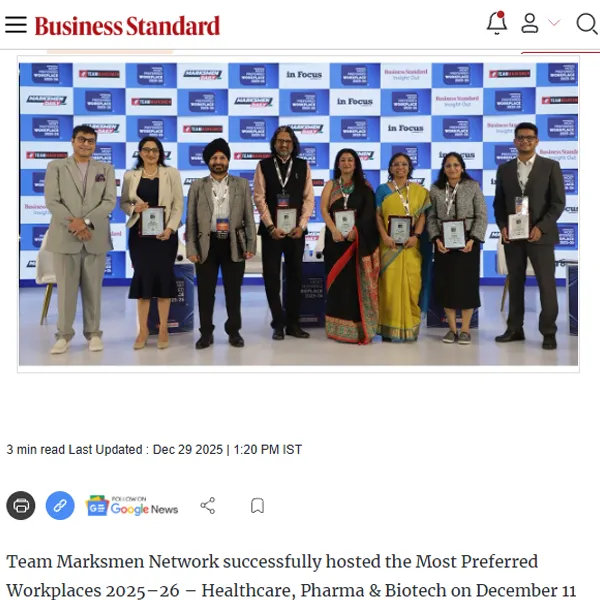Print the article via printer icon

(21, 505)
